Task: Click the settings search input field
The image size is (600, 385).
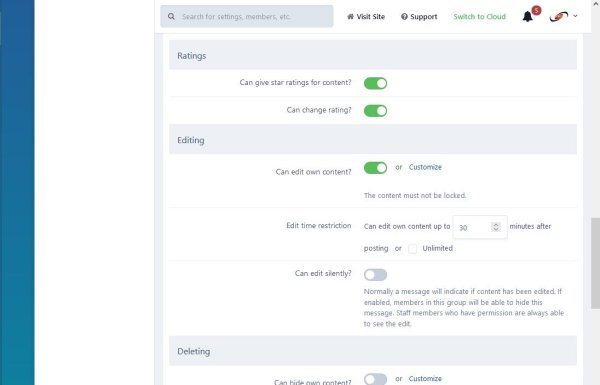Action: 247,16
